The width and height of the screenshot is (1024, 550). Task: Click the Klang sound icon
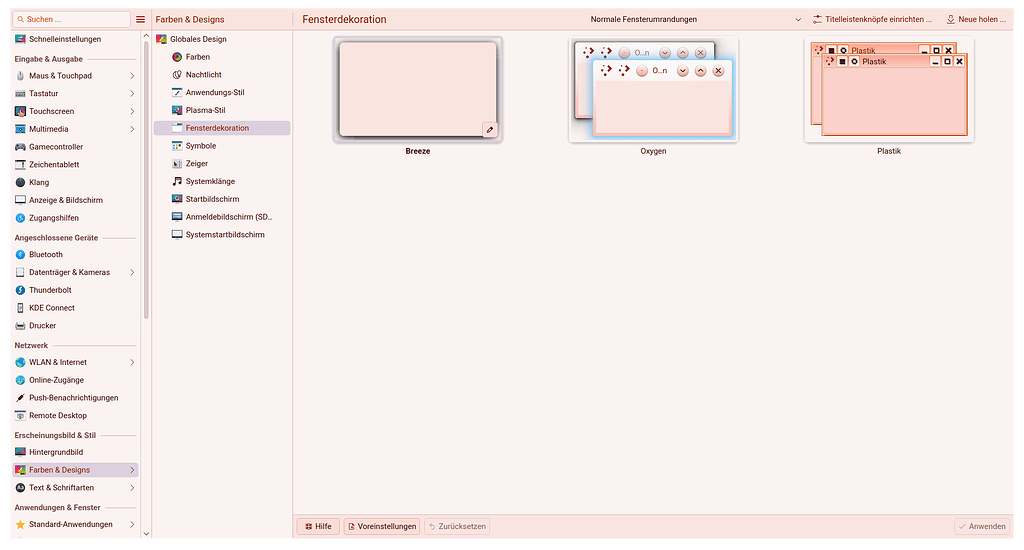click(20, 182)
